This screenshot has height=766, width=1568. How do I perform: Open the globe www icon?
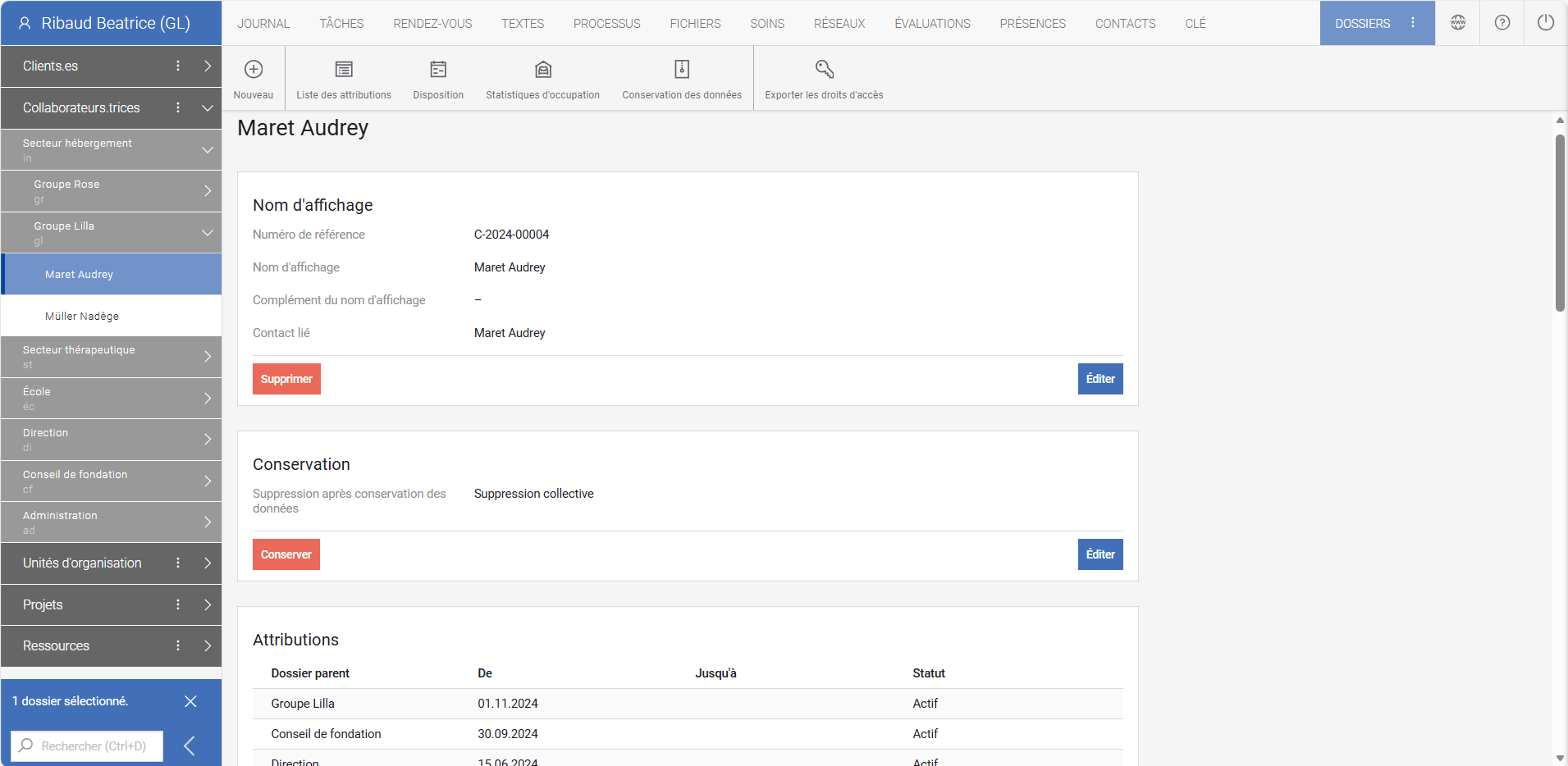[1457, 23]
